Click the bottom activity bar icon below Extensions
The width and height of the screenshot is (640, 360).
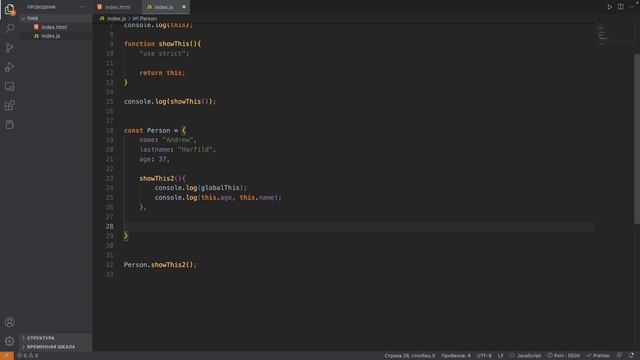point(9,124)
